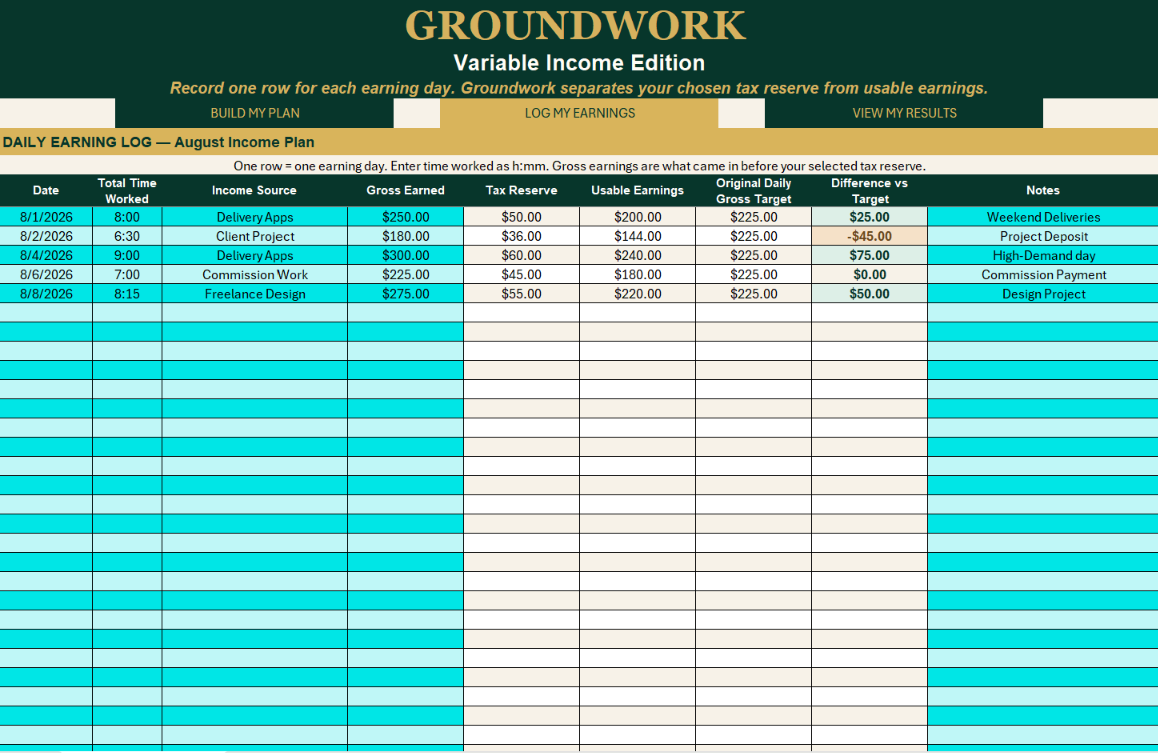Screen dimensions: 1158x753
Task: Click the -$45.00 difference cell
Action: [x=869, y=236]
